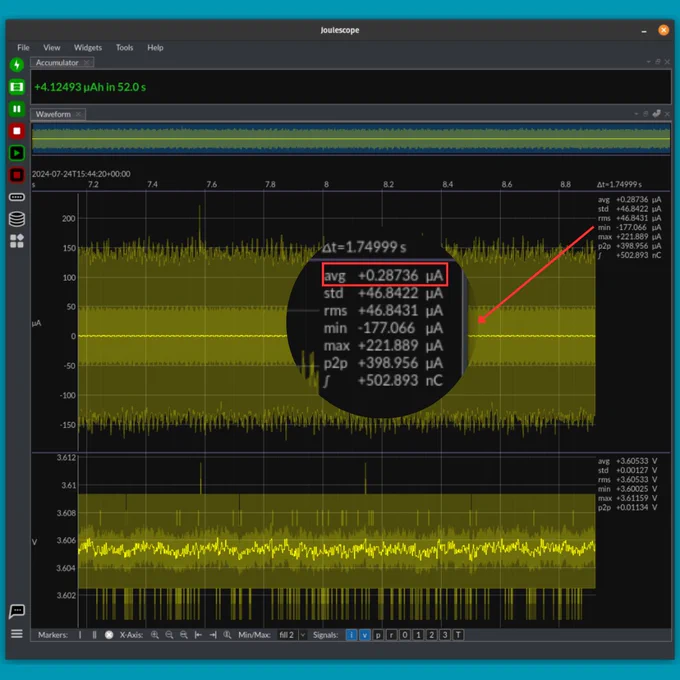The image size is (680, 680).
Task: Click the accumulator value +4.12493 µAh in 52.0 s
Action: pos(90,87)
